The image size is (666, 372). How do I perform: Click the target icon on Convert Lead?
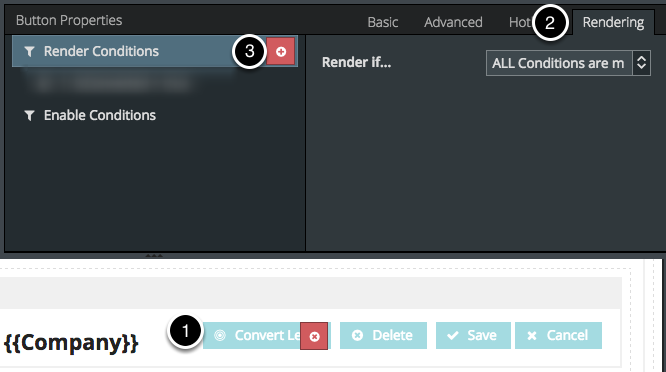[220, 335]
